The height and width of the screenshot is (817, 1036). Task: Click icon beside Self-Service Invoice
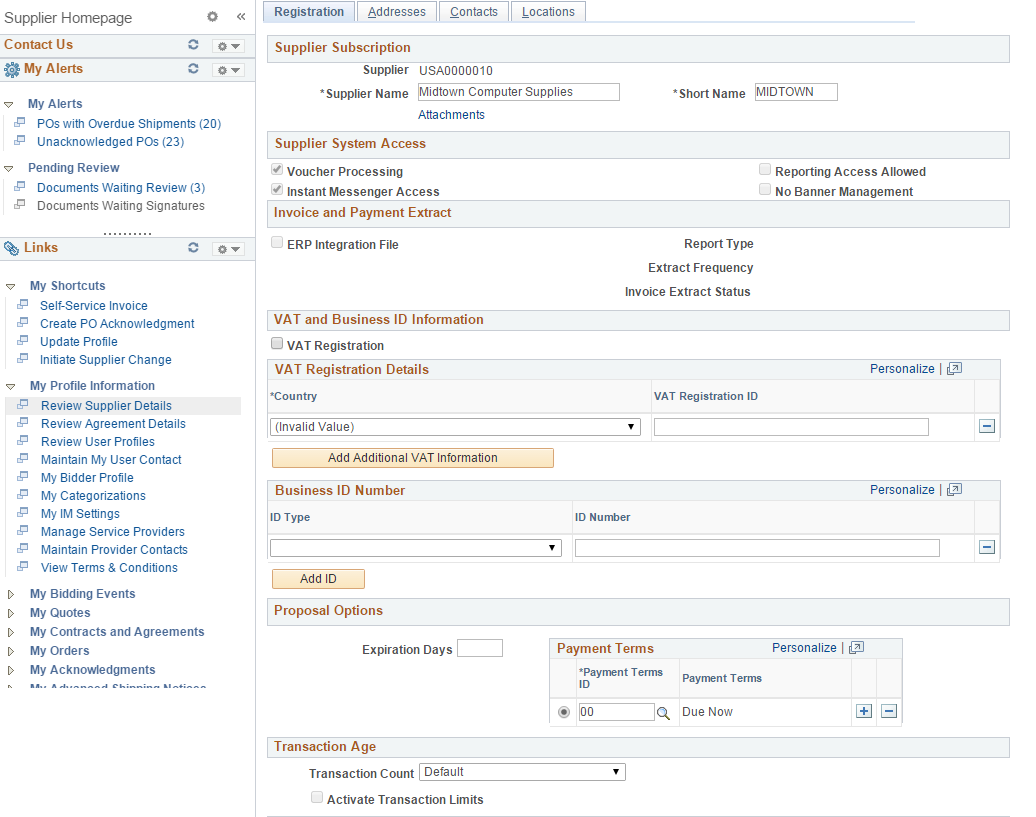coord(23,304)
